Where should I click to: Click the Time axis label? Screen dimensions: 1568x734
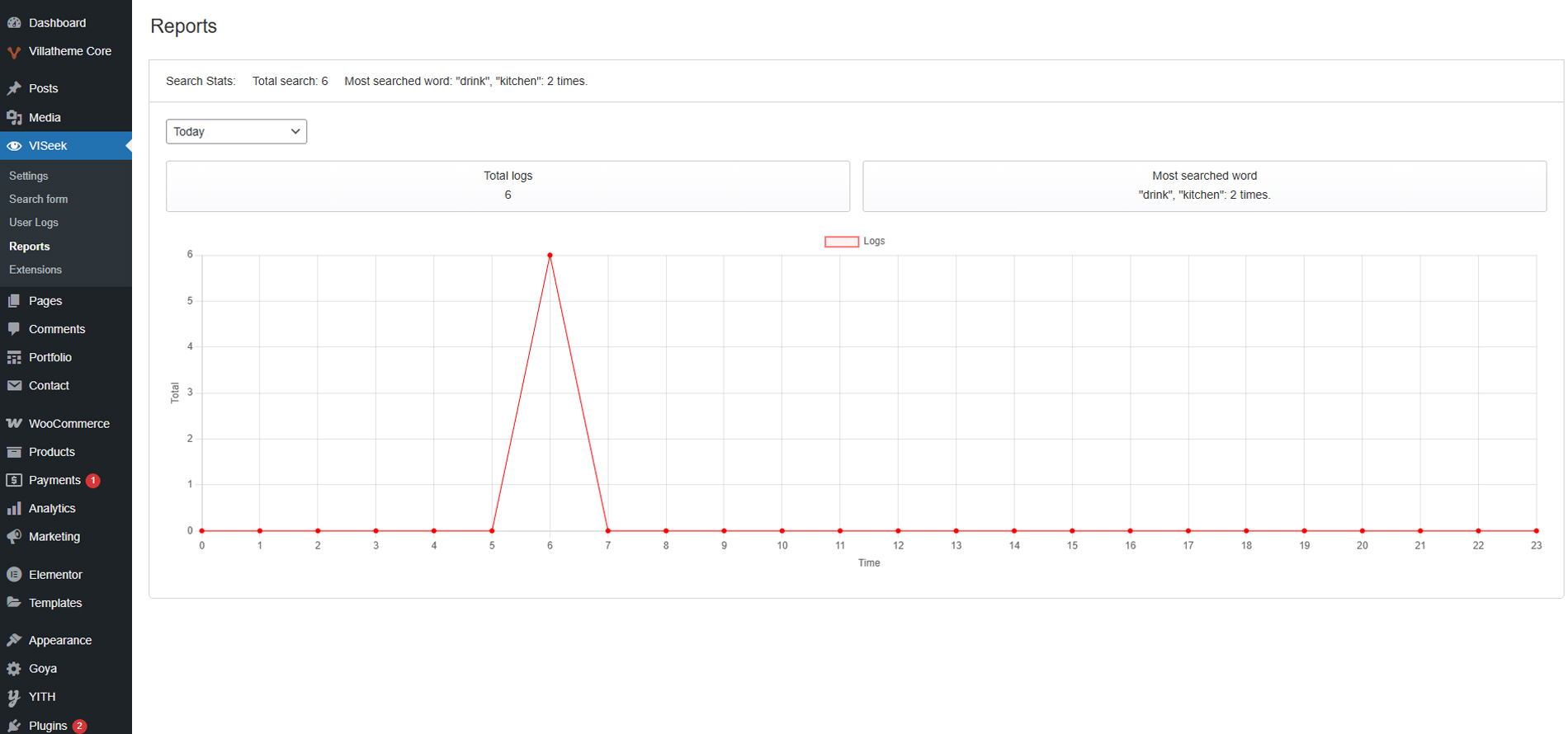[x=869, y=562]
